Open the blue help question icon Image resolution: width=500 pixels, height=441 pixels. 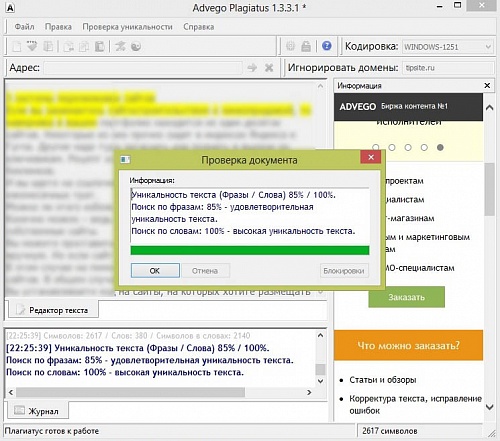(x=327, y=46)
